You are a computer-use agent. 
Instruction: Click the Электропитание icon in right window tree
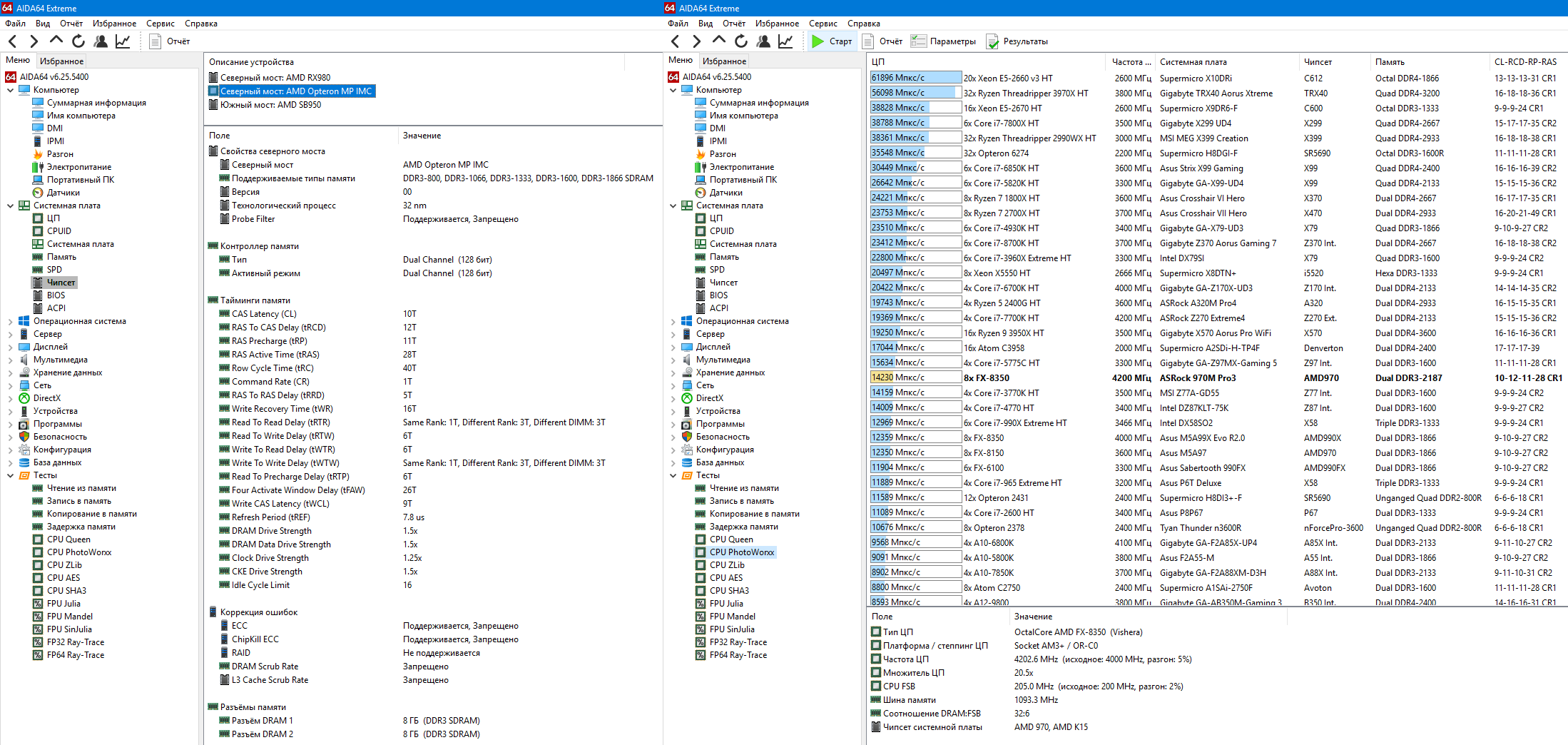701,167
